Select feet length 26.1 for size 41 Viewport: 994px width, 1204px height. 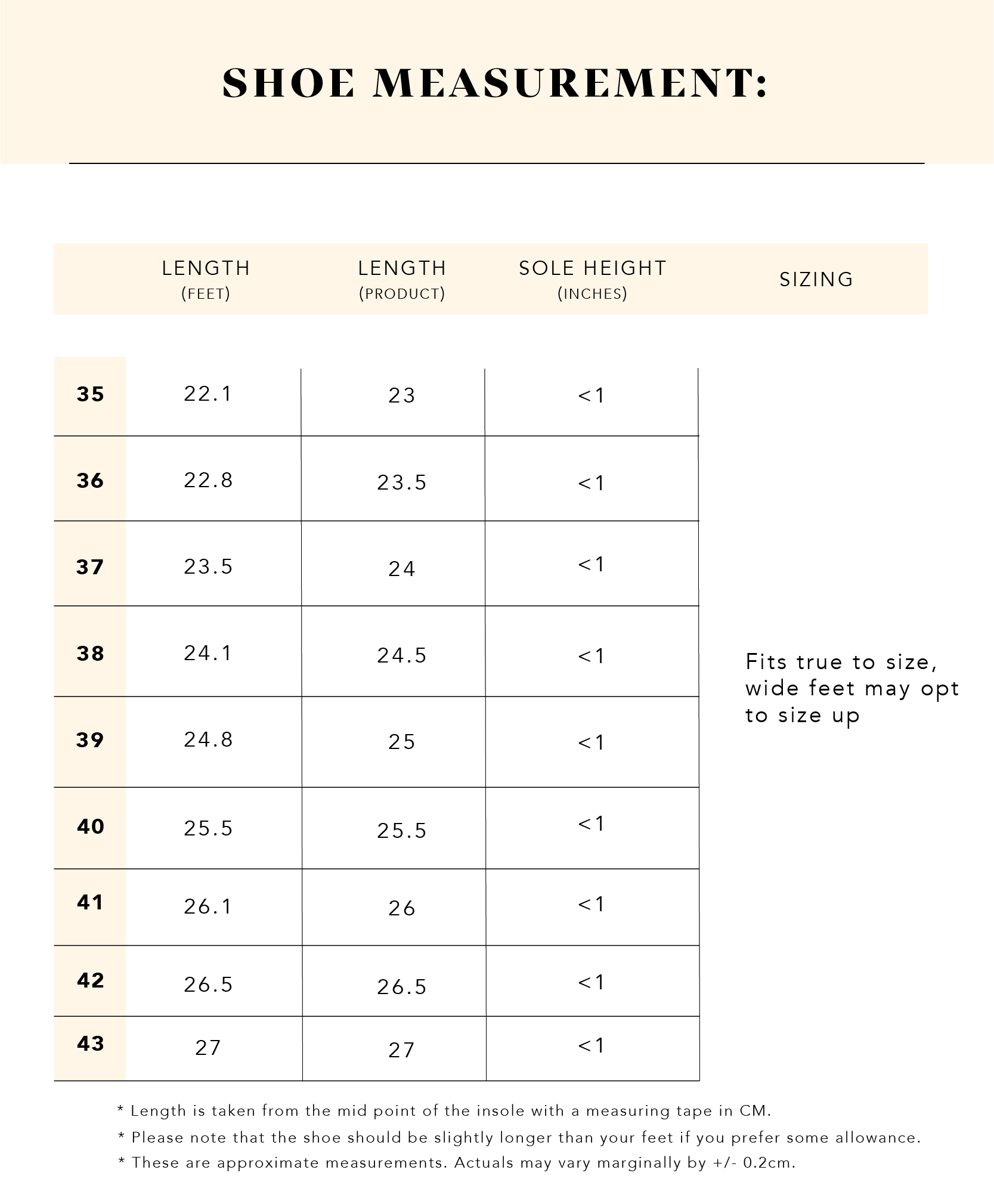point(208,906)
